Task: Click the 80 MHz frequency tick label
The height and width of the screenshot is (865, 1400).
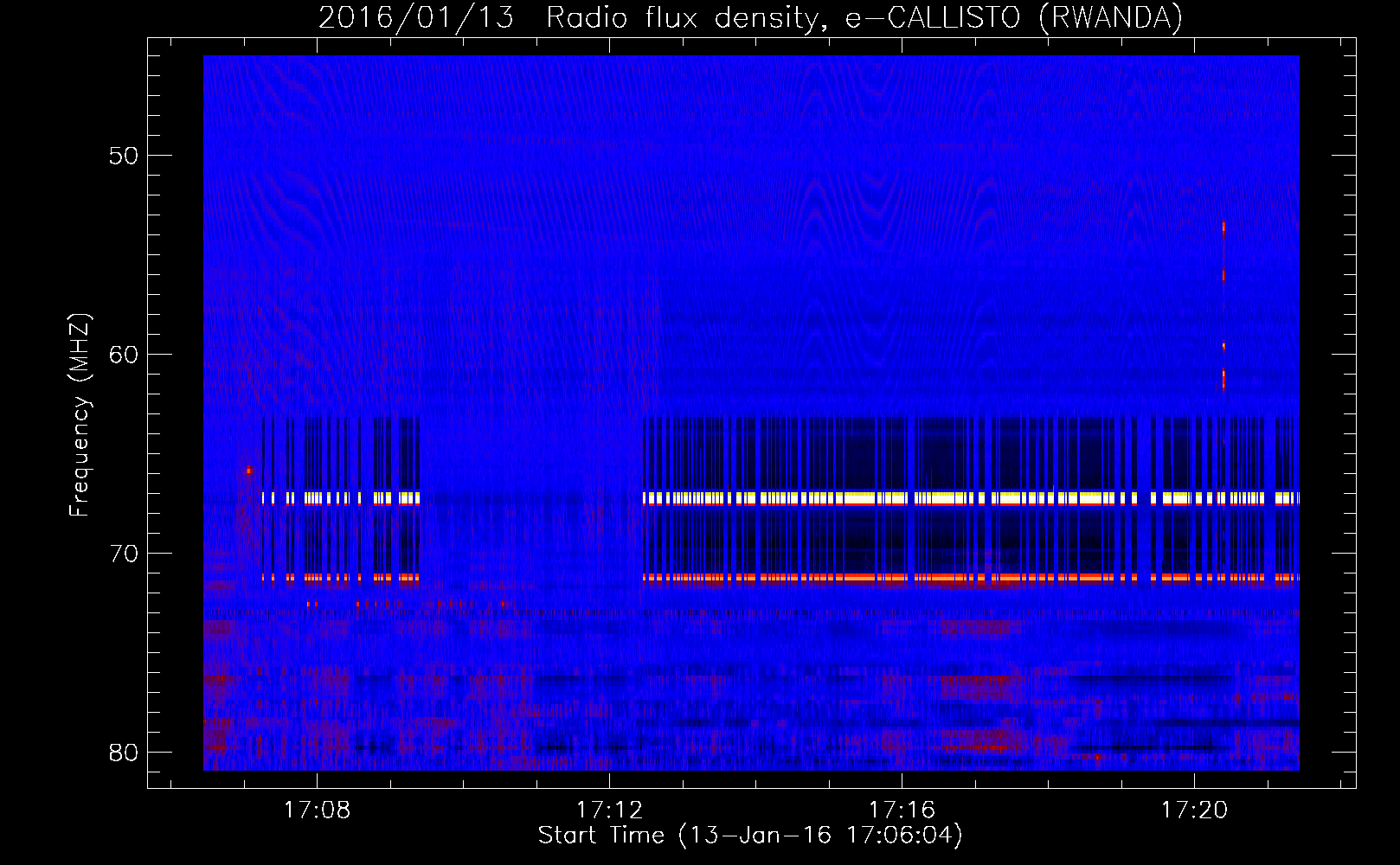Action: pos(124,753)
